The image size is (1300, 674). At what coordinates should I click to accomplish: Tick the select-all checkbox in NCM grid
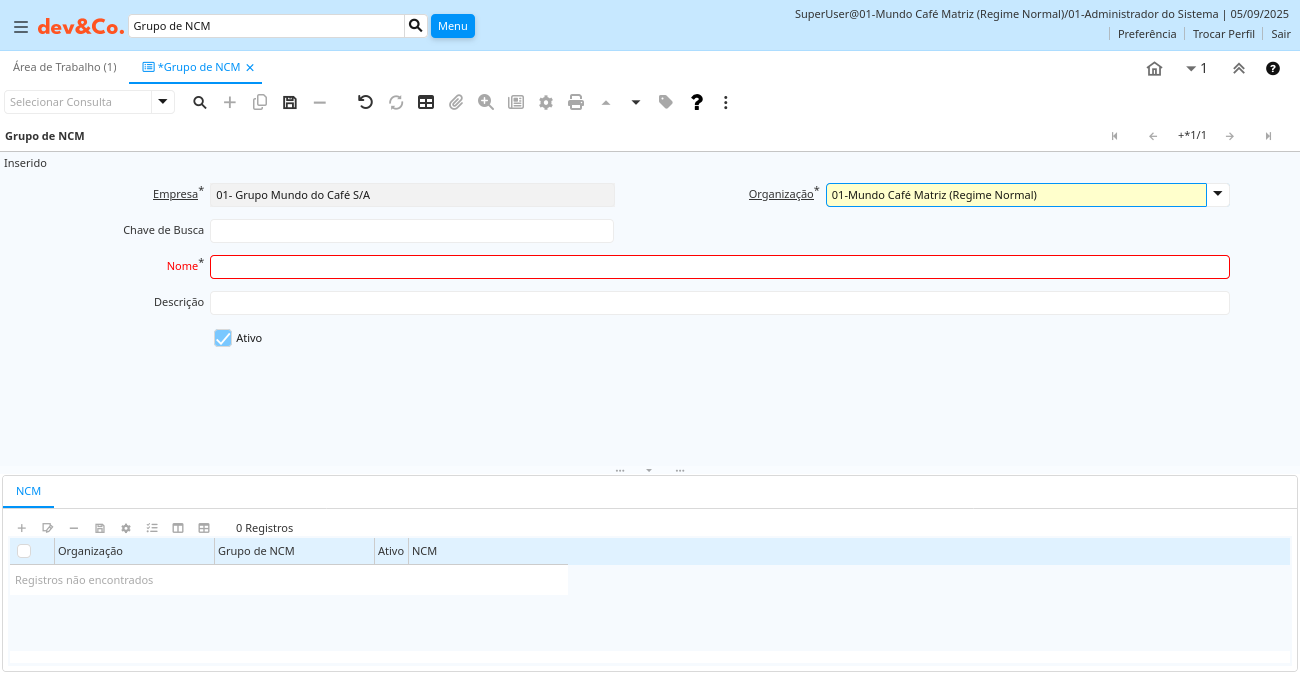coord(24,551)
